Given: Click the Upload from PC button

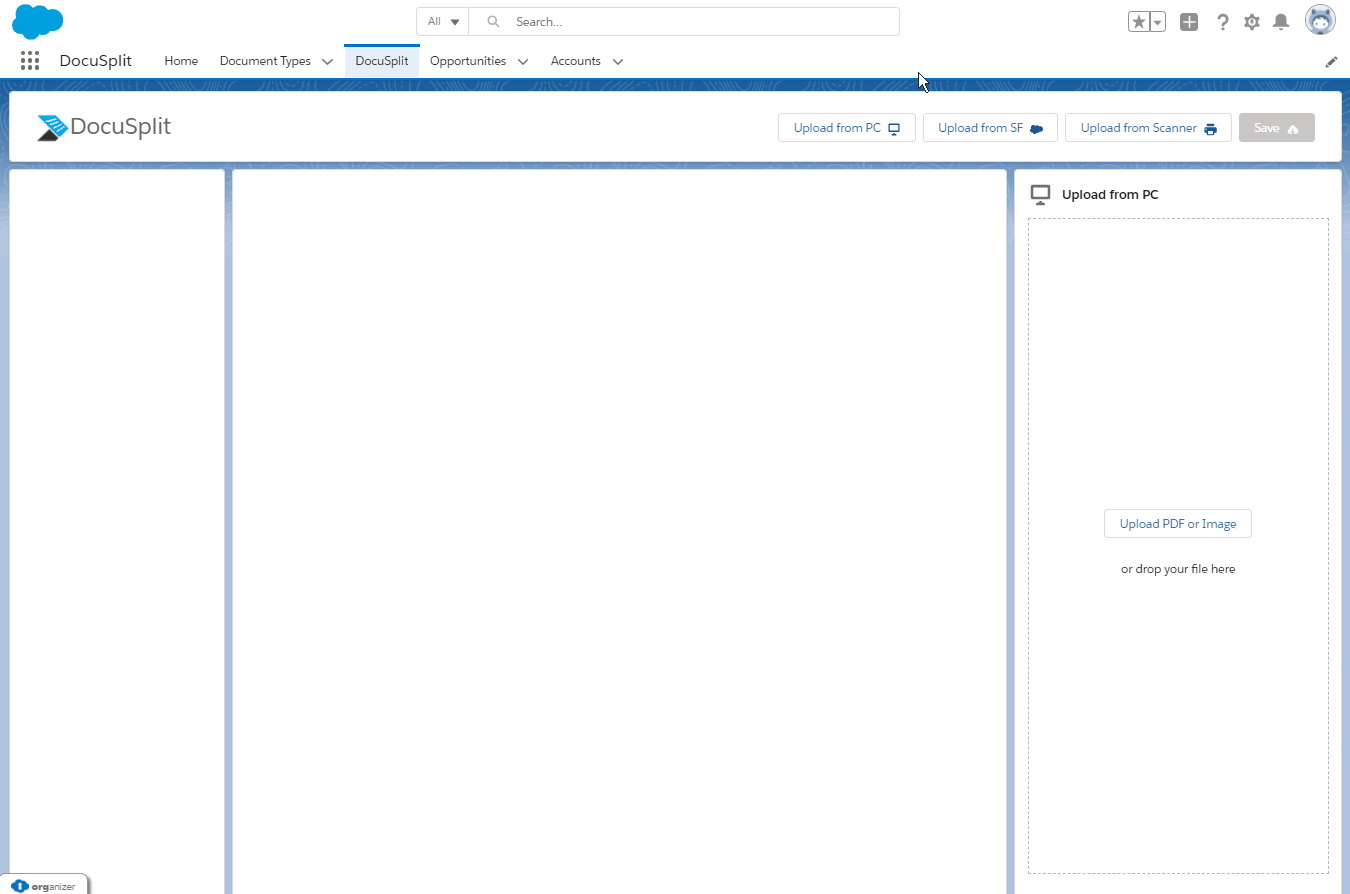Looking at the screenshot, I should coord(847,128).
